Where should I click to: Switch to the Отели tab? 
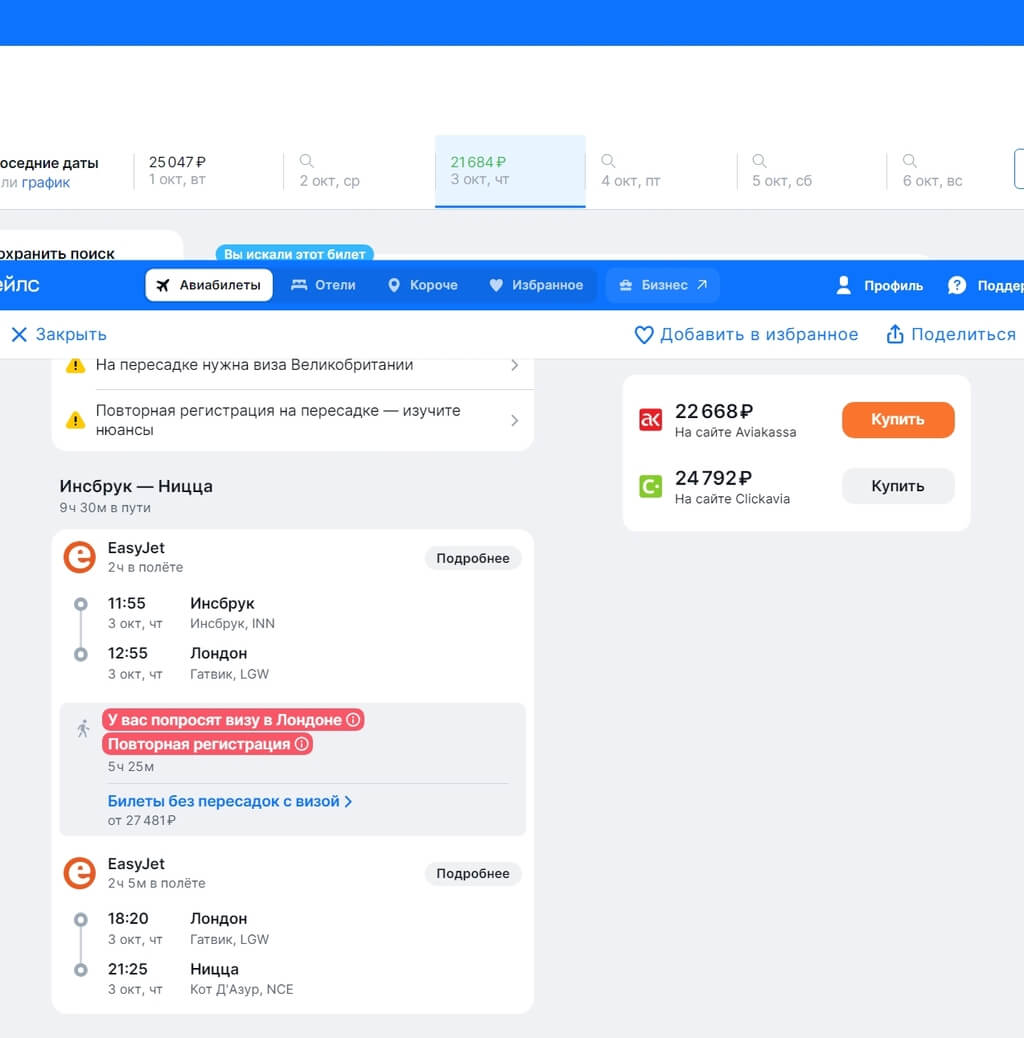click(324, 285)
